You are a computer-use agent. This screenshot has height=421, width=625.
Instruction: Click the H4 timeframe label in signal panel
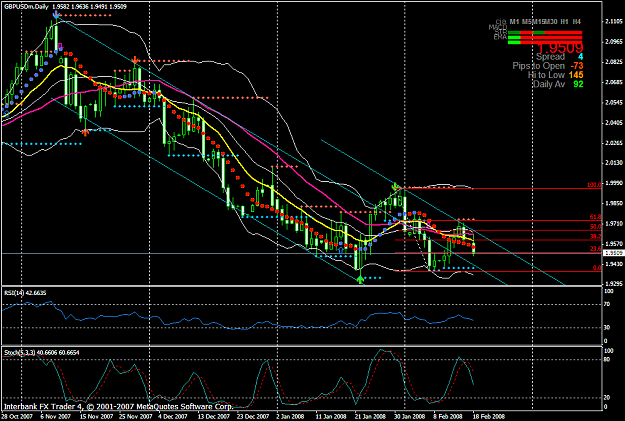tap(576, 22)
